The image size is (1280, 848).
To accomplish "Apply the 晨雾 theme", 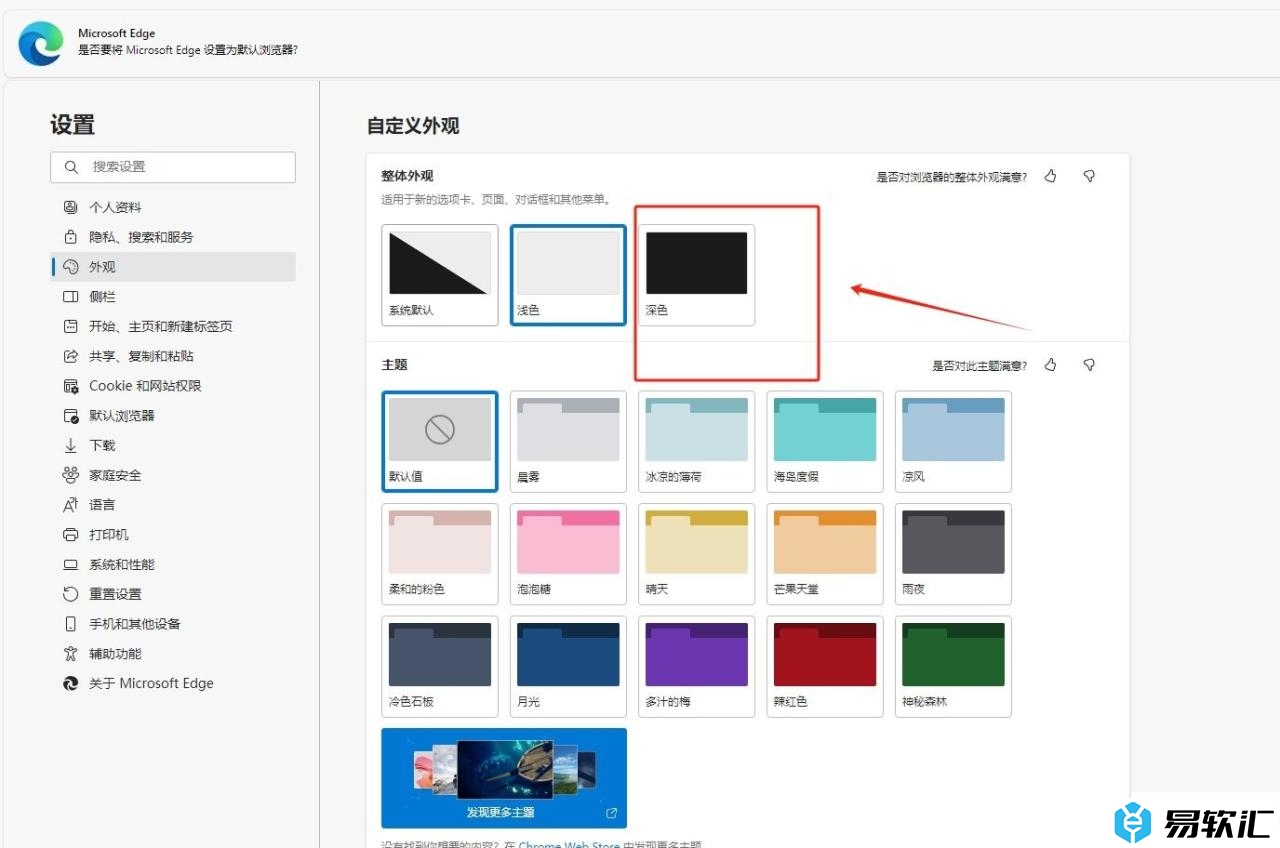I will pyautogui.click(x=568, y=441).
